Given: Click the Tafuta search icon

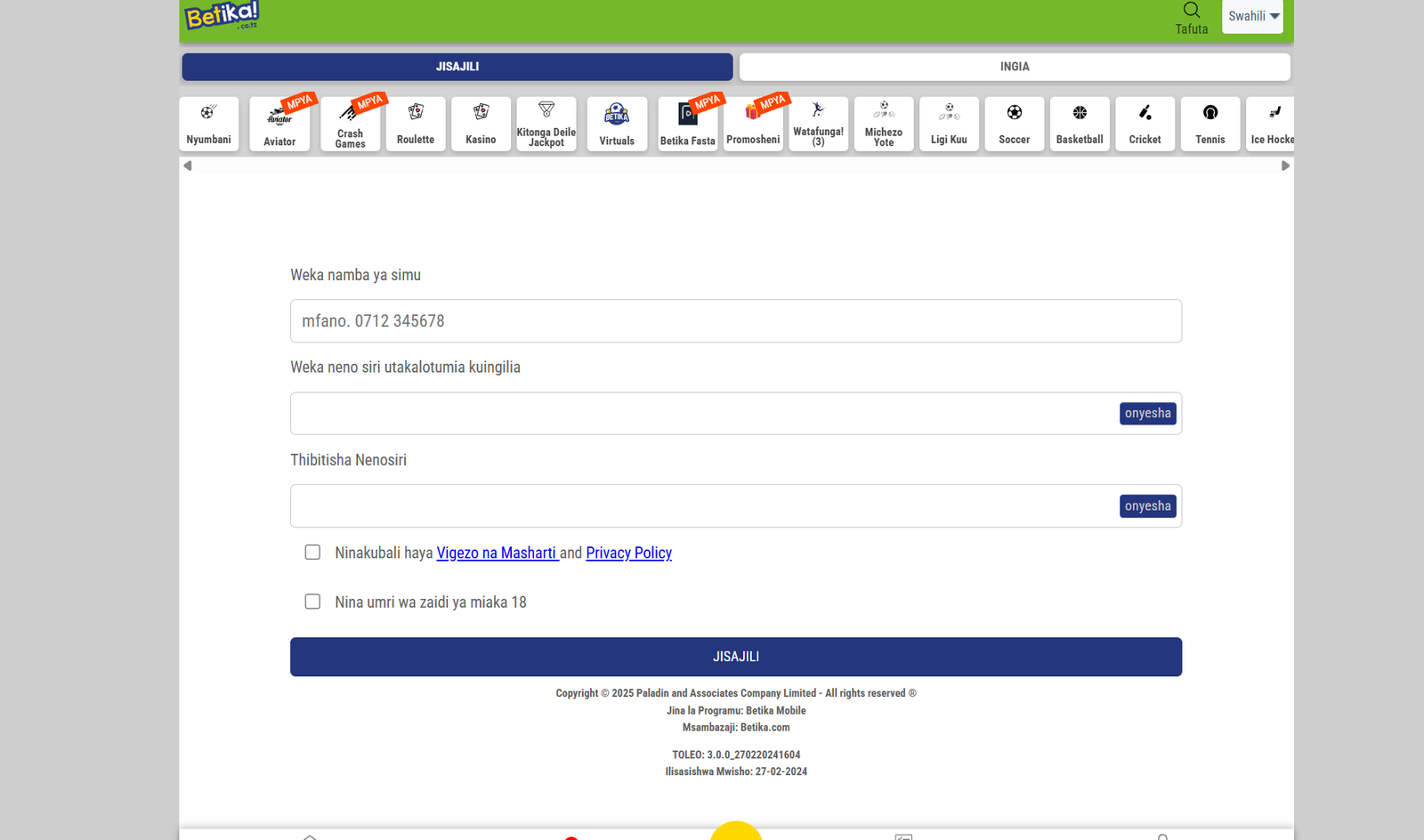Looking at the screenshot, I should [x=1191, y=11].
